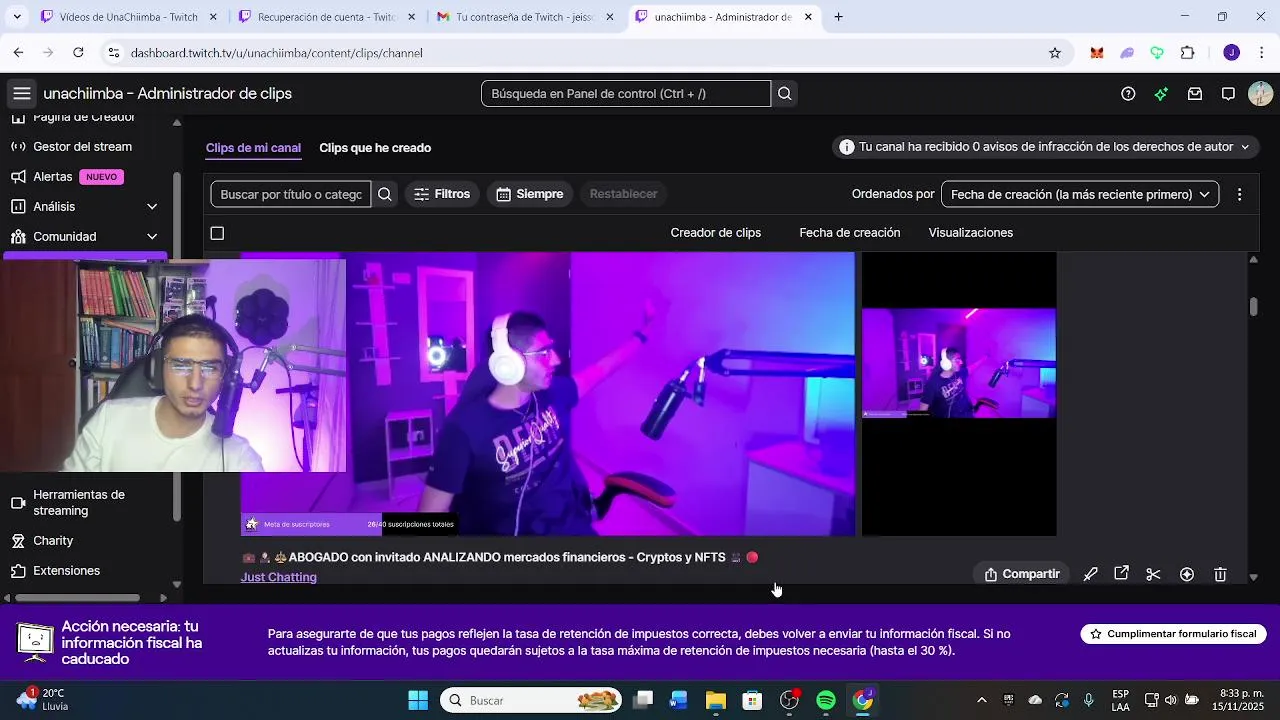This screenshot has height=720, width=1280.
Task: Open Spotify from the taskbar
Action: (x=826, y=700)
